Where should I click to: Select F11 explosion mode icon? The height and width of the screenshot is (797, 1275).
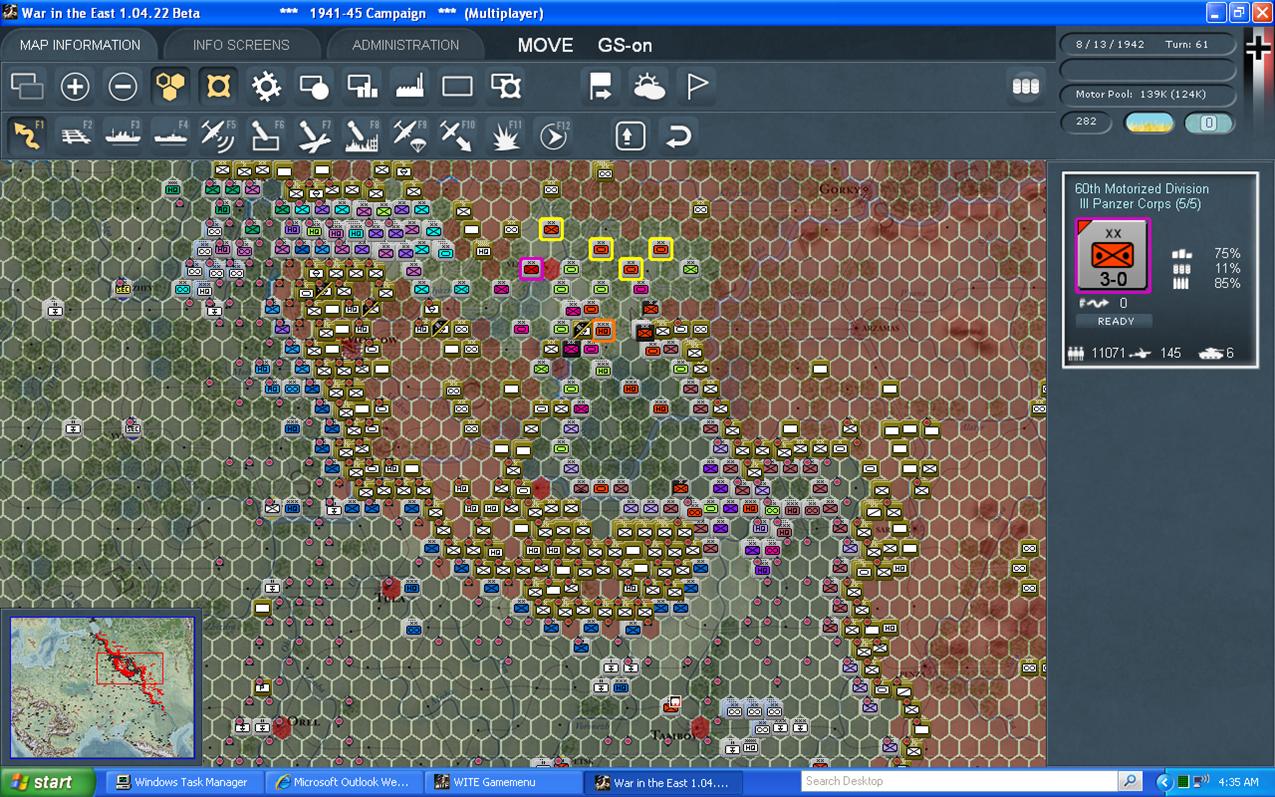(507, 135)
